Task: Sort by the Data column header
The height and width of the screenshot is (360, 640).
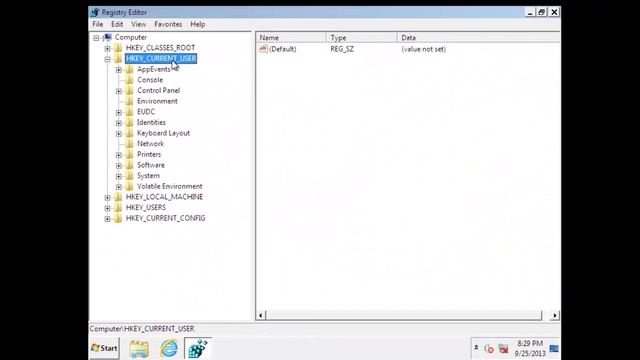Action: 478,38
